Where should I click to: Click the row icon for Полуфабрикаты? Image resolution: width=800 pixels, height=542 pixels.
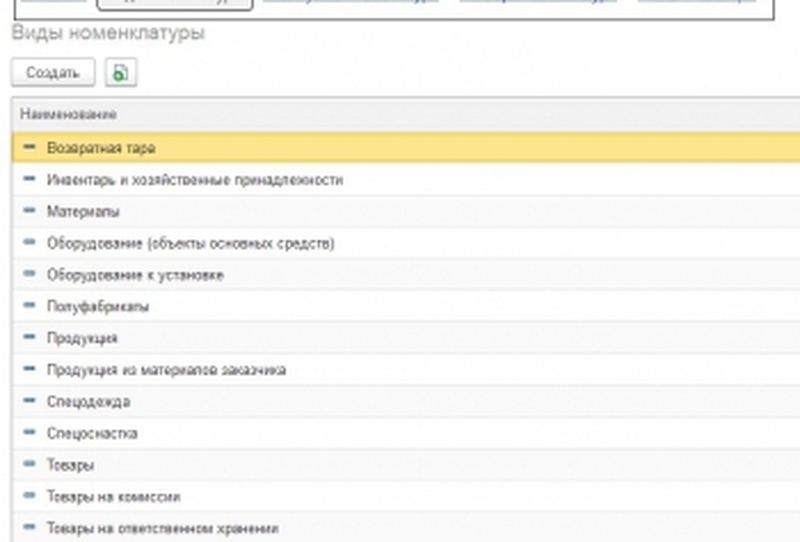[29, 306]
